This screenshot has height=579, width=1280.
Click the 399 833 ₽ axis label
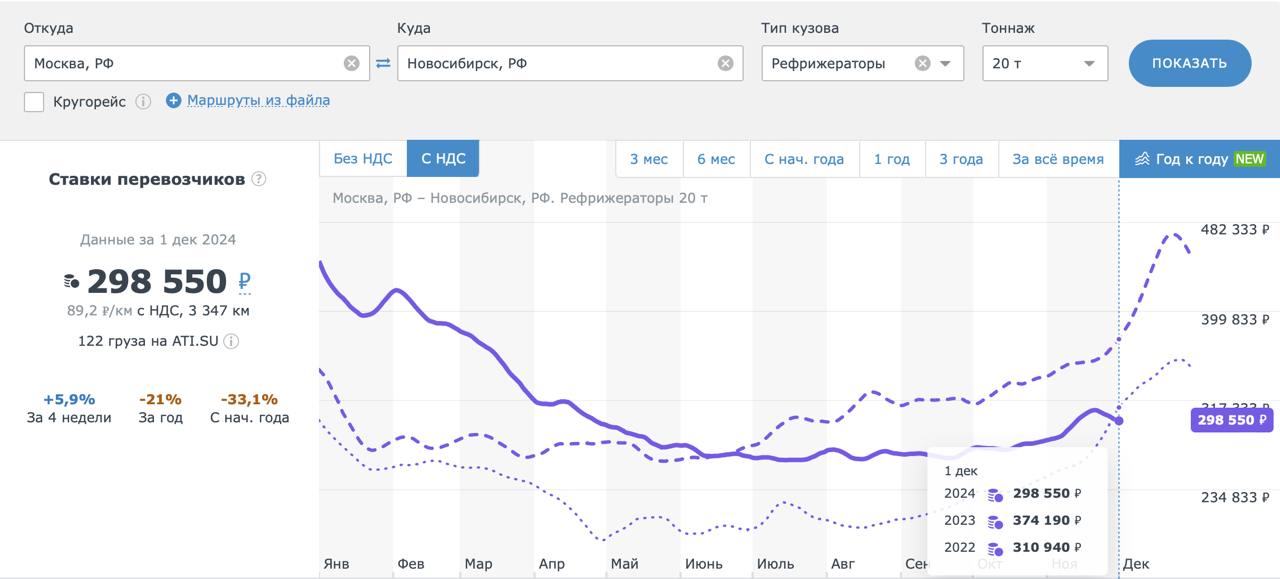(x=1235, y=319)
